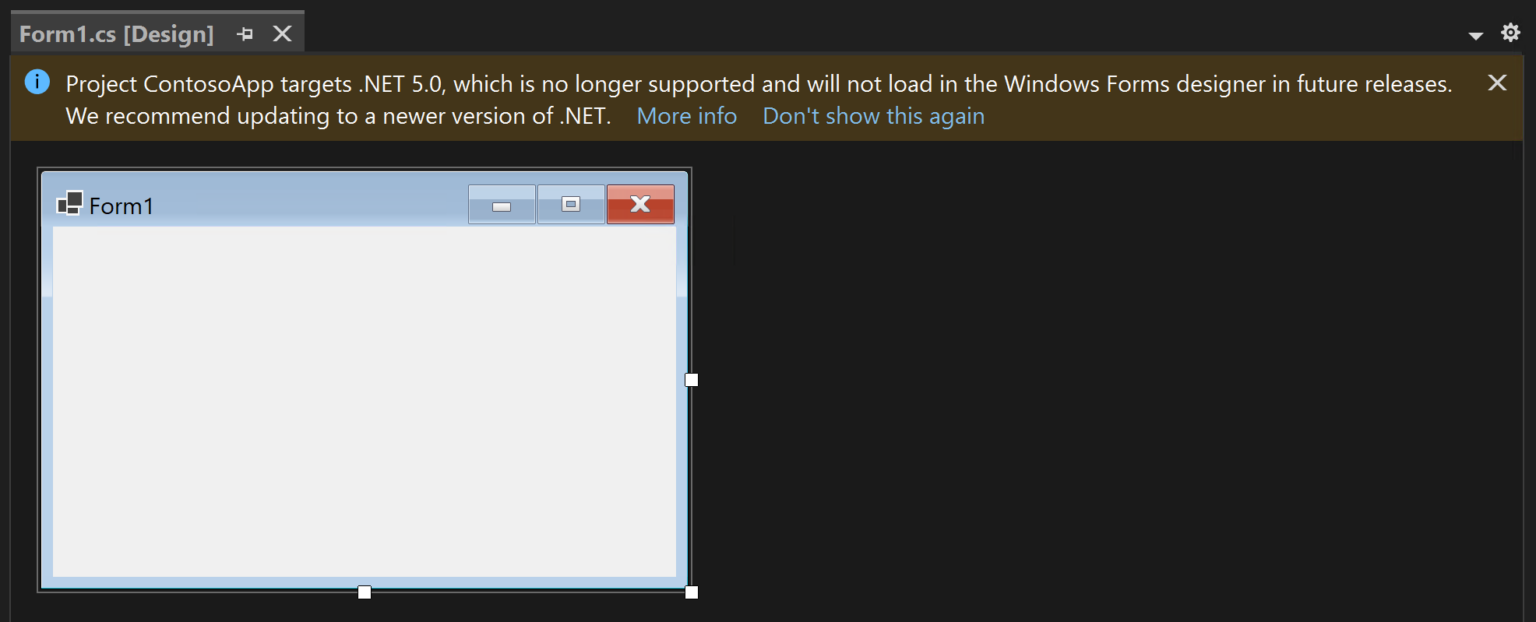Open the document list dropdown arrow
Viewport: 1536px width, 622px height.
pos(1475,36)
